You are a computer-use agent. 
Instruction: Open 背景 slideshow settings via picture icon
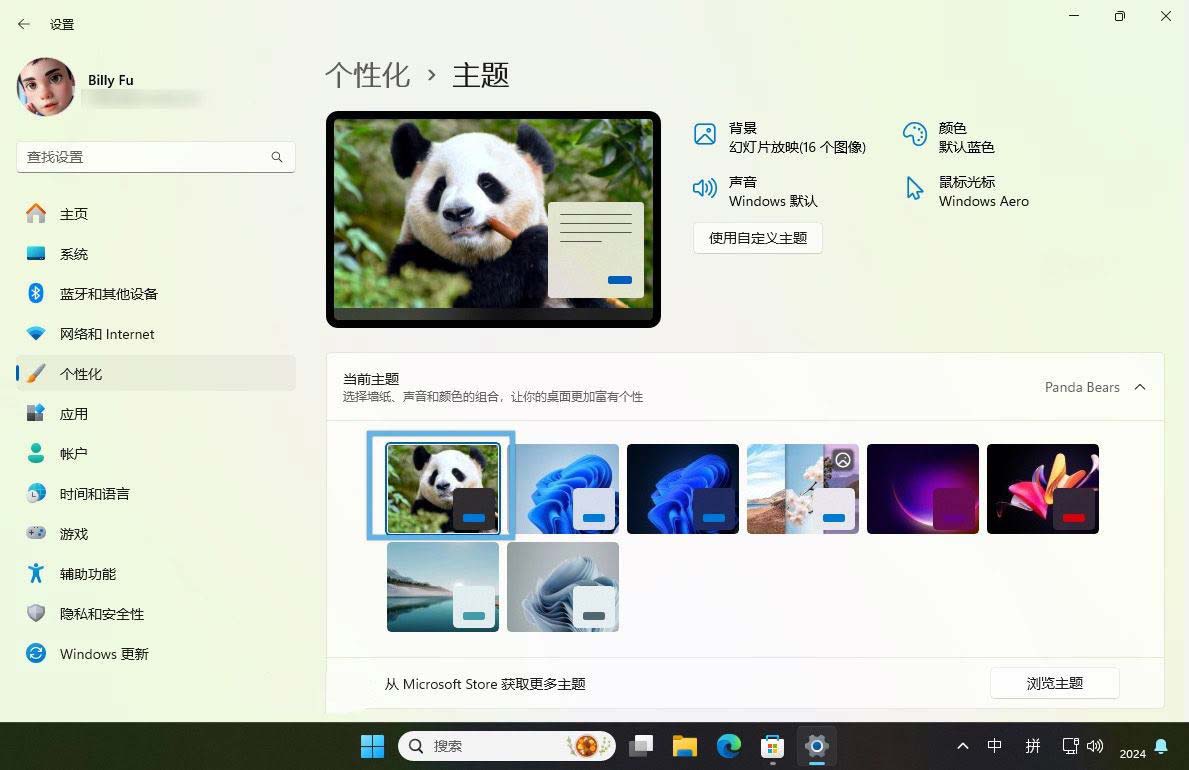pyautogui.click(x=705, y=133)
